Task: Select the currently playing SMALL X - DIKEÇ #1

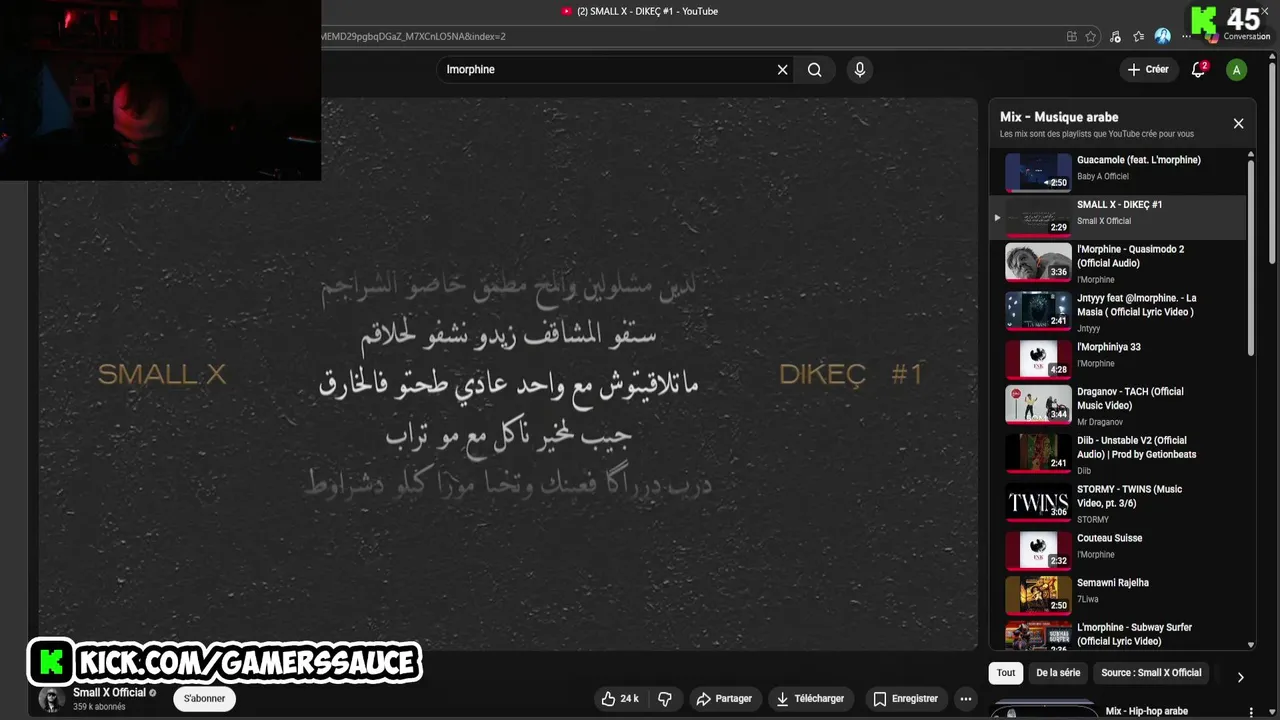Action: coord(1118,217)
